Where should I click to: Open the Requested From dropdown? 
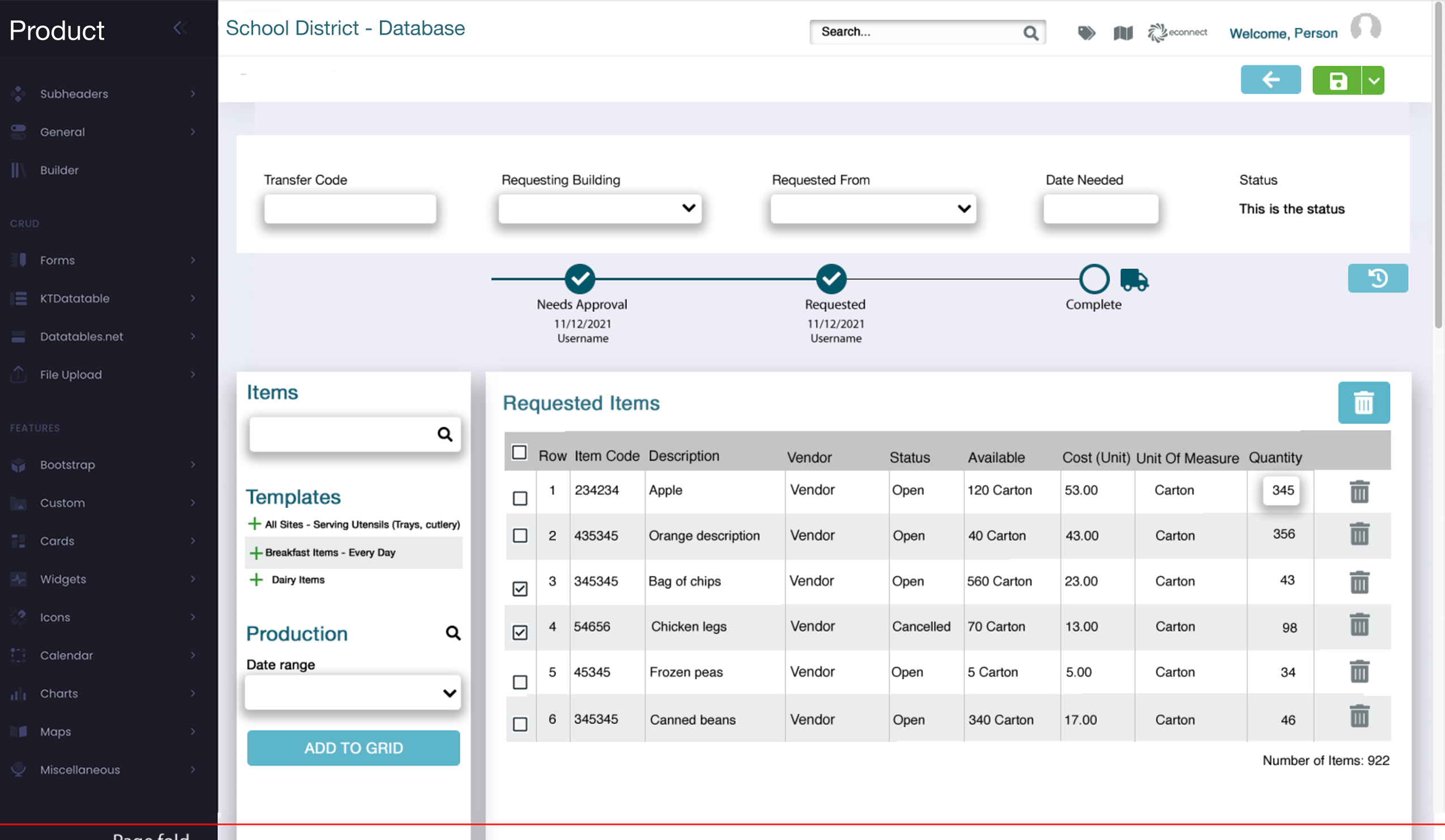pos(873,209)
